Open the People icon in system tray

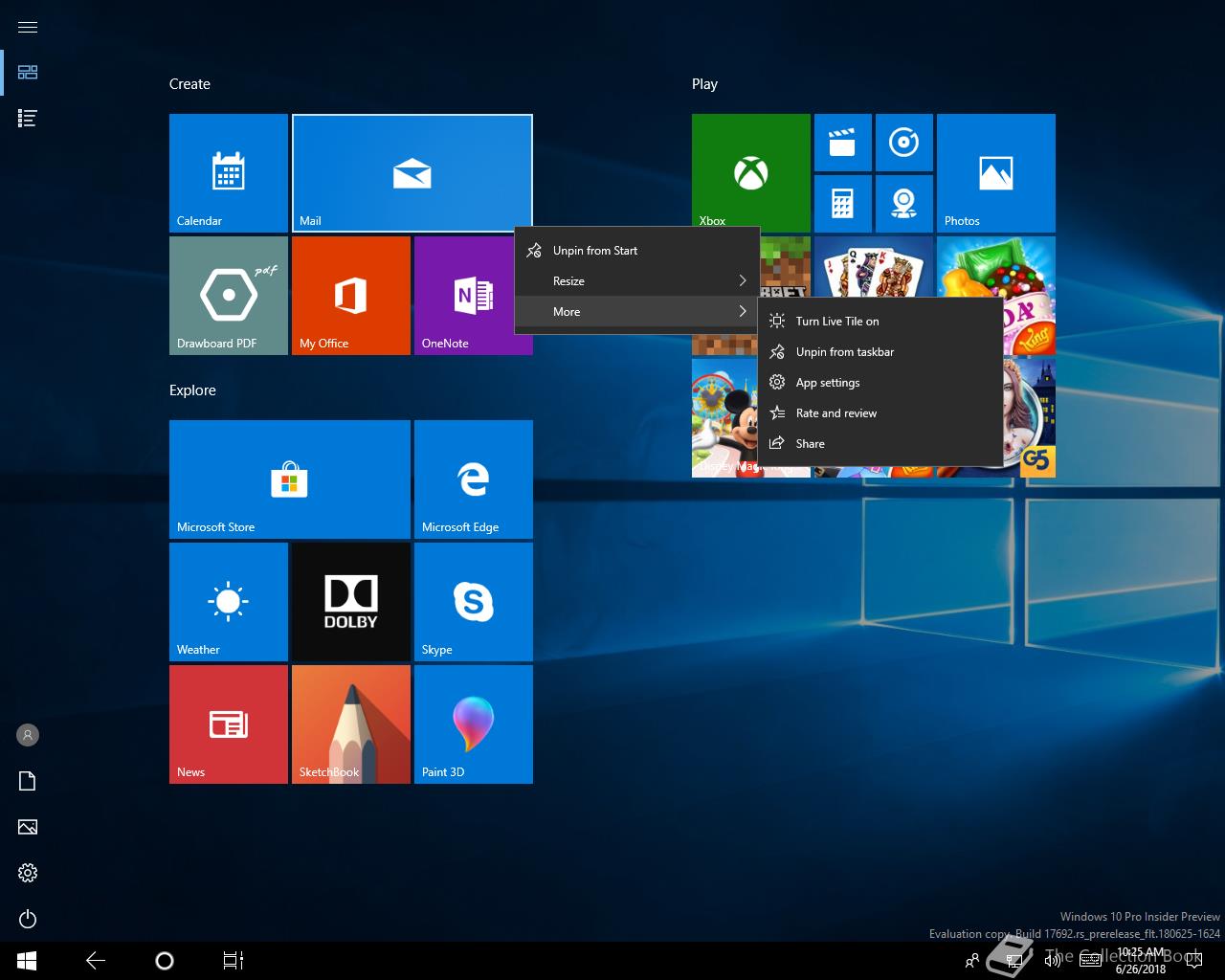point(972,961)
